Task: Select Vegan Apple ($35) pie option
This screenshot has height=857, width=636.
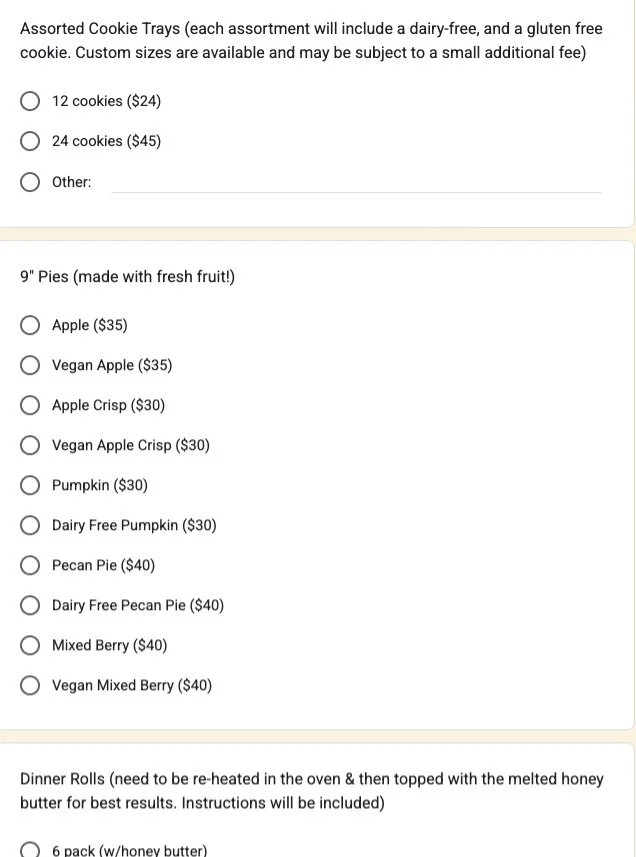Action: click(31, 365)
